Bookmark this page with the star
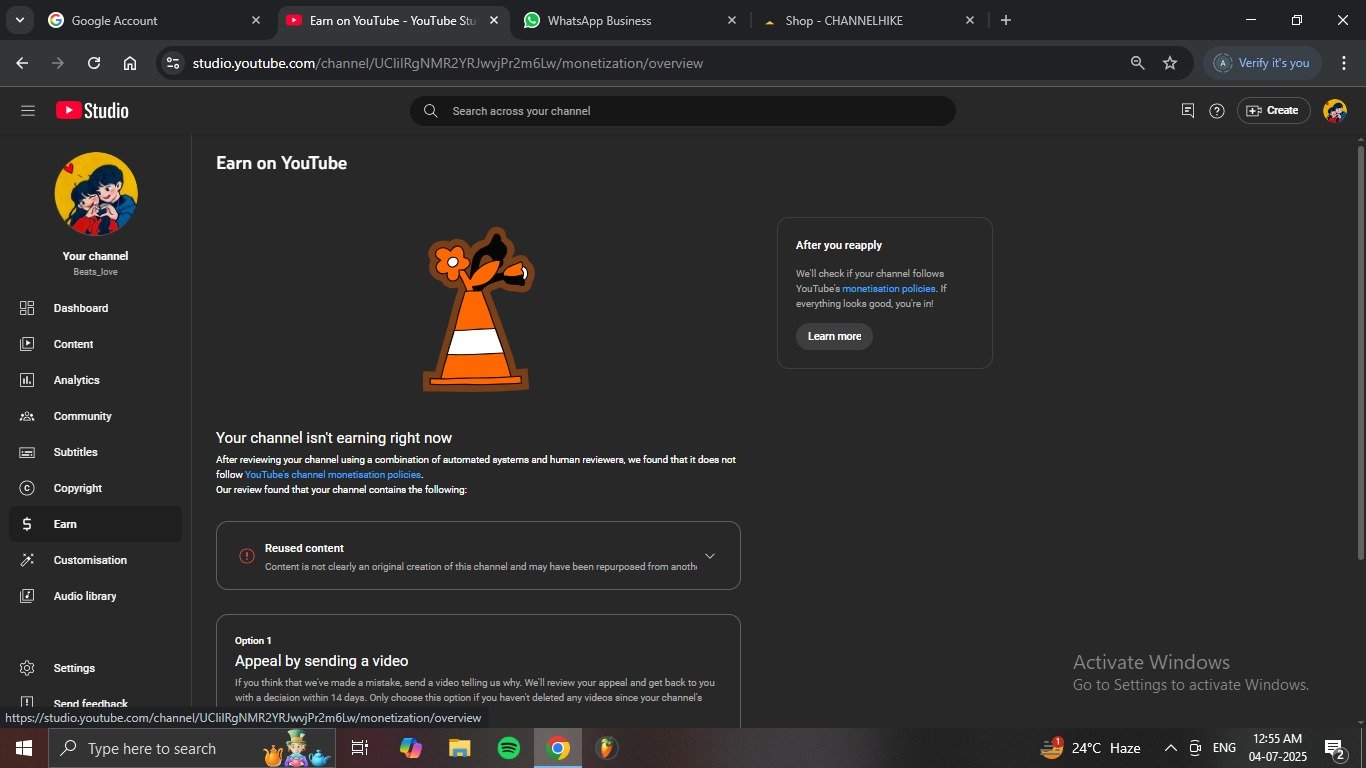 1170,63
